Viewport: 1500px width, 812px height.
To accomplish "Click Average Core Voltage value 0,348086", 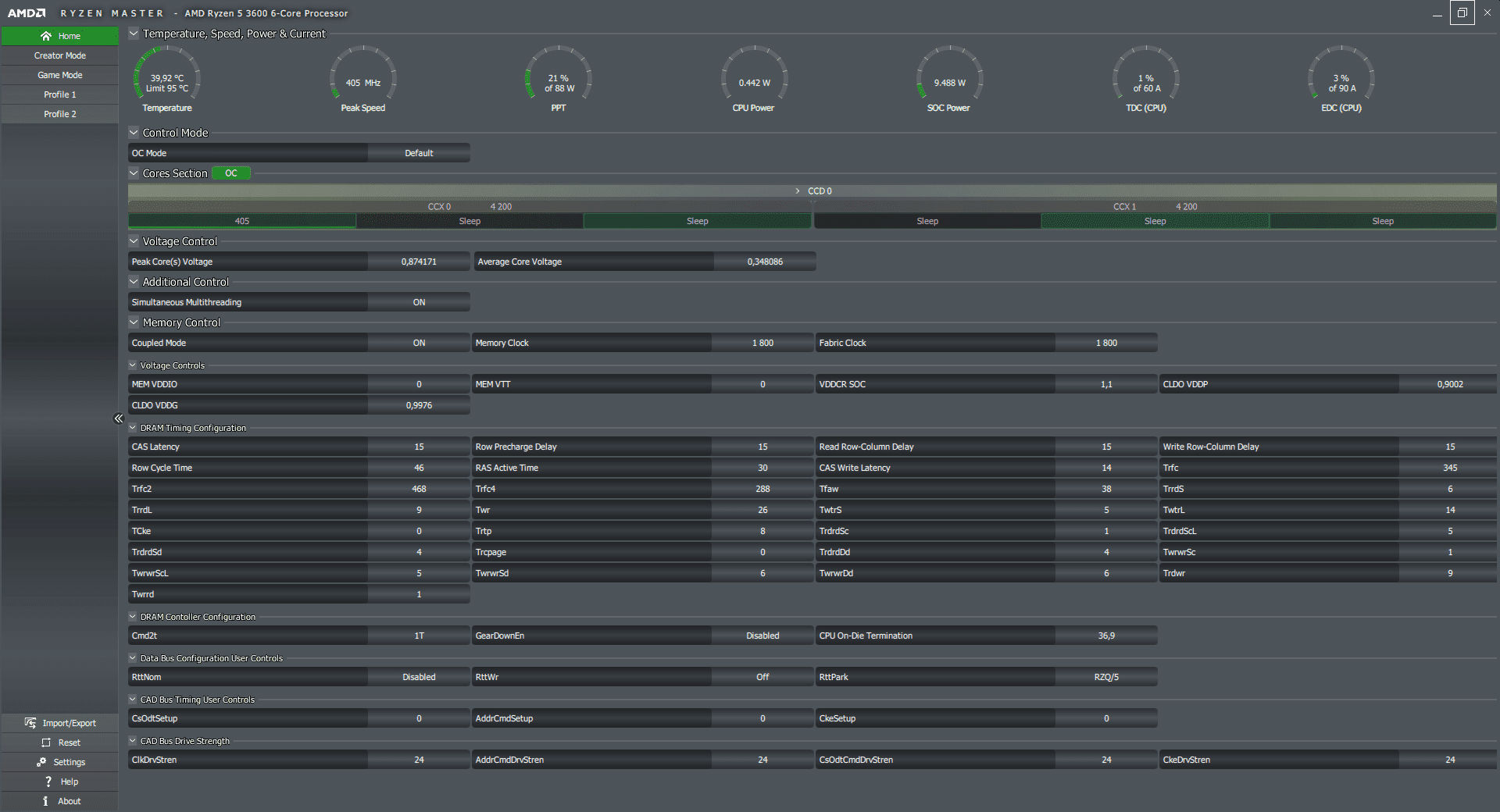I will (765, 262).
